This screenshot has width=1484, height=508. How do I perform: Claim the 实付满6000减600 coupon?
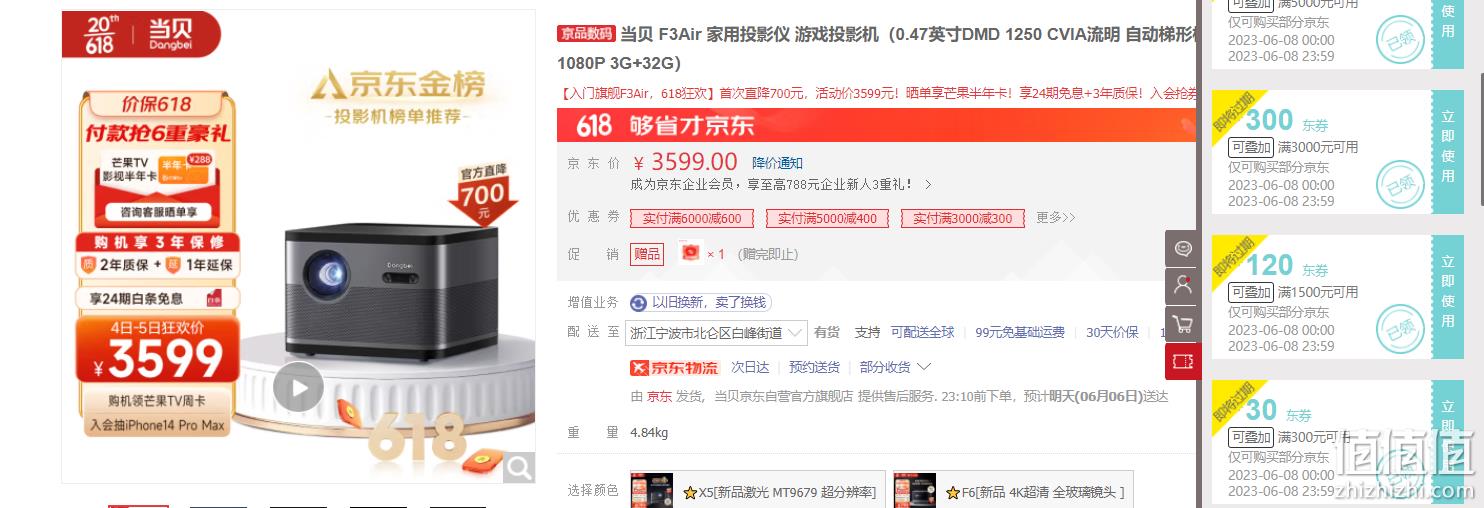[x=692, y=218]
